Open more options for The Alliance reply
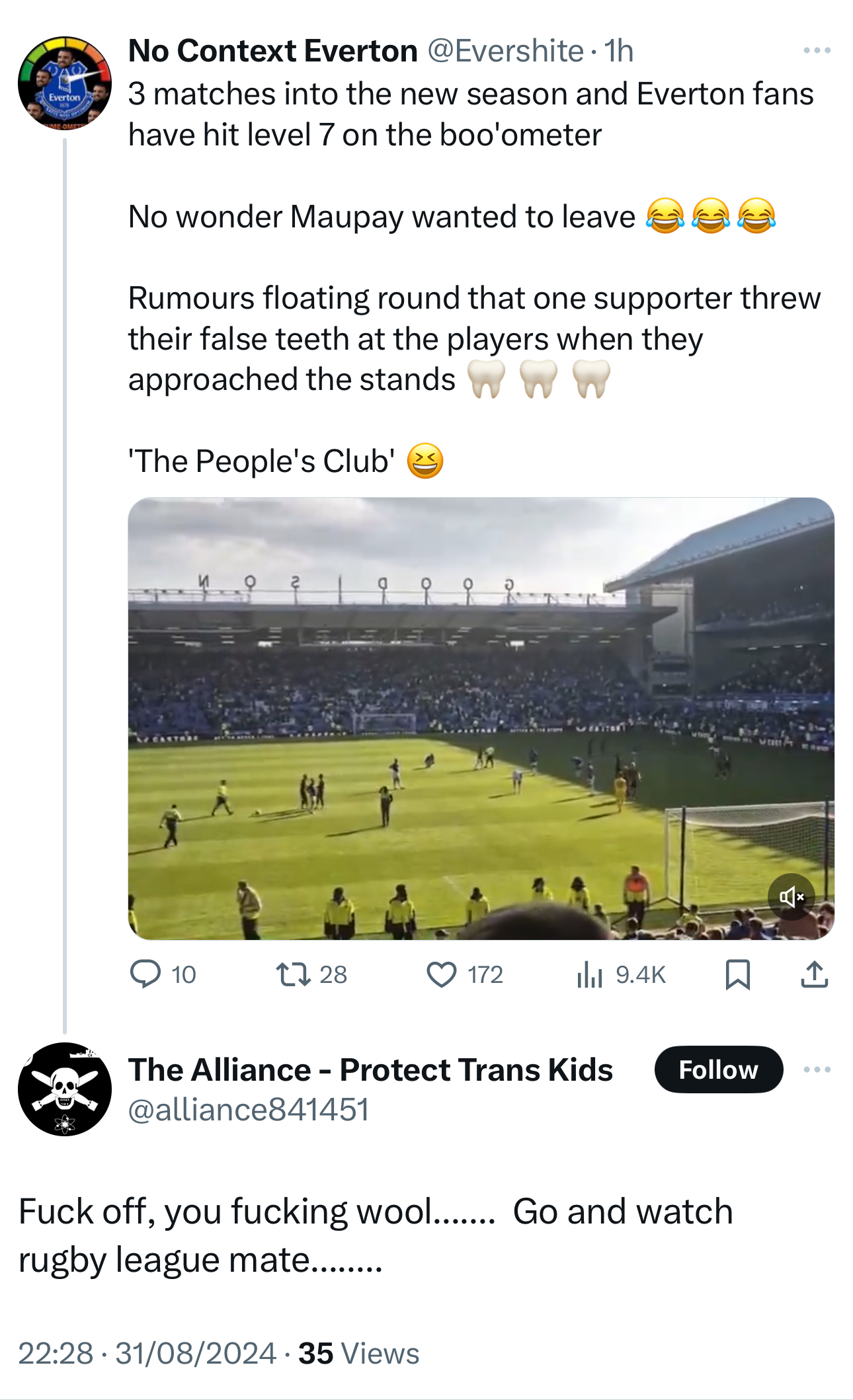853x1400 pixels. pyautogui.click(x=817, y=1069)
